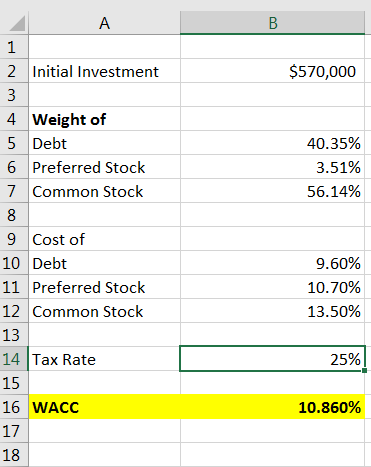
Task: Select row 14 header
Action: pos(14,359)
